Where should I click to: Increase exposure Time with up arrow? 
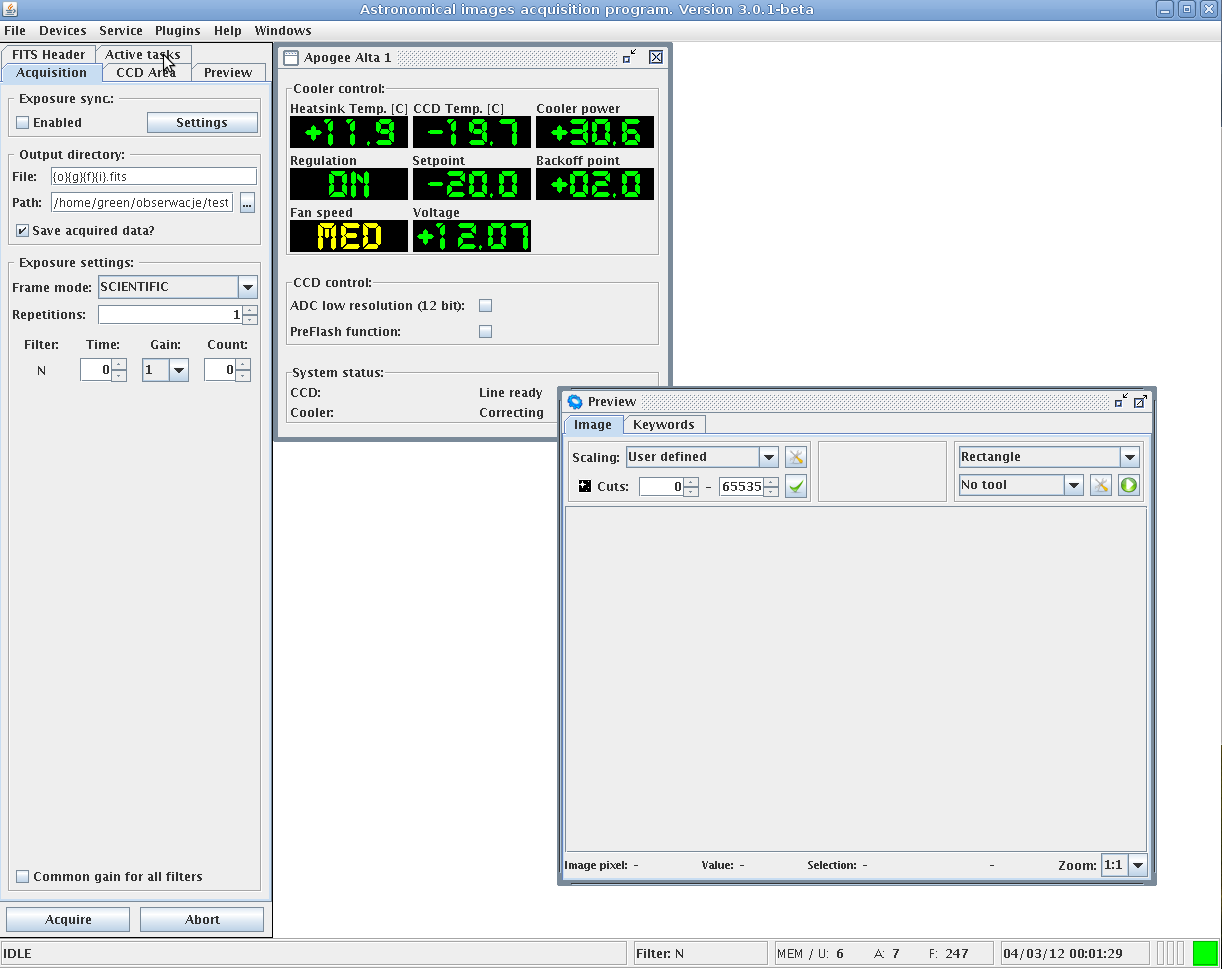pos(119,365)
